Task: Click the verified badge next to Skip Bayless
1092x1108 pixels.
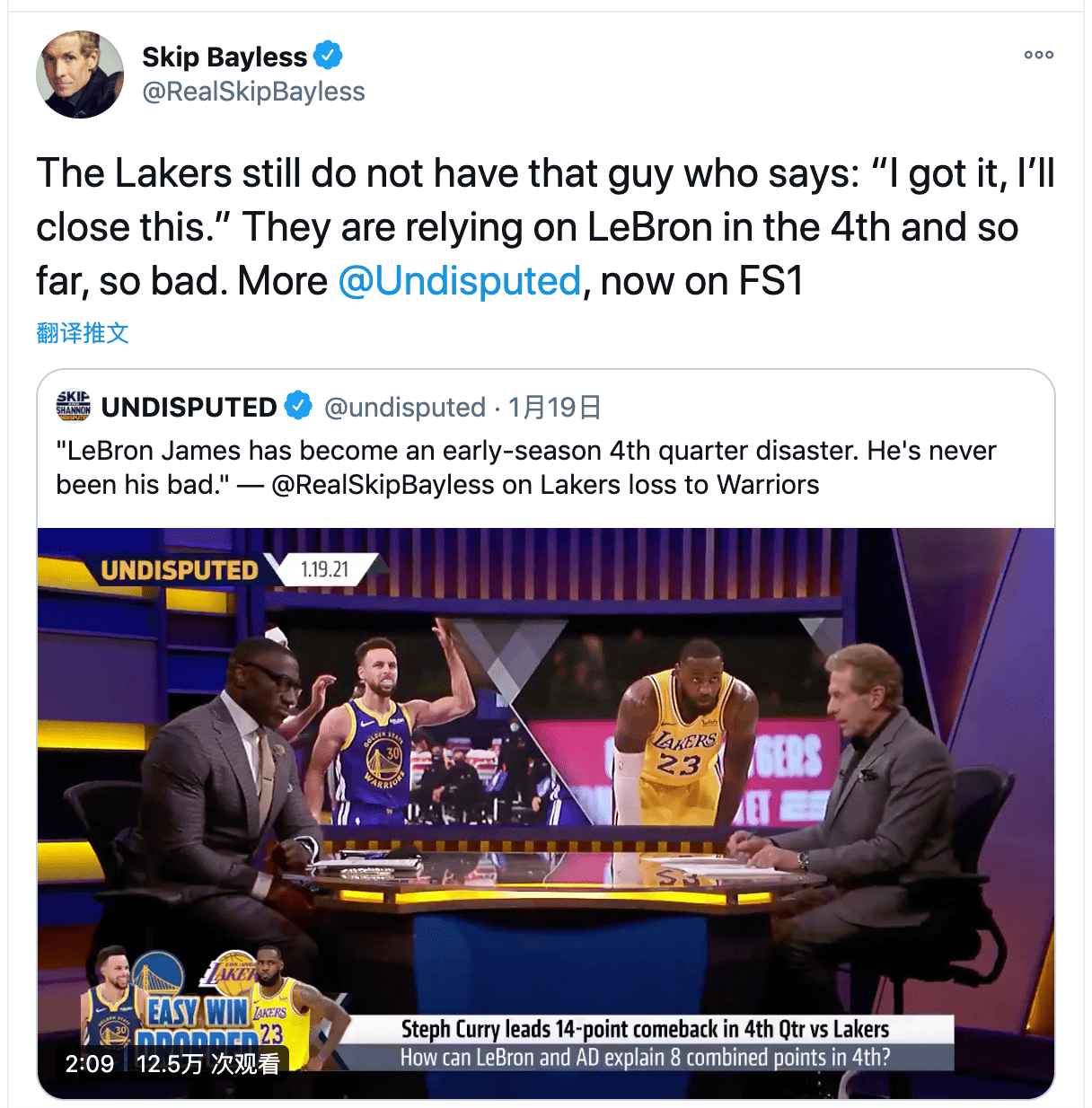Action: tap(328, 56)
